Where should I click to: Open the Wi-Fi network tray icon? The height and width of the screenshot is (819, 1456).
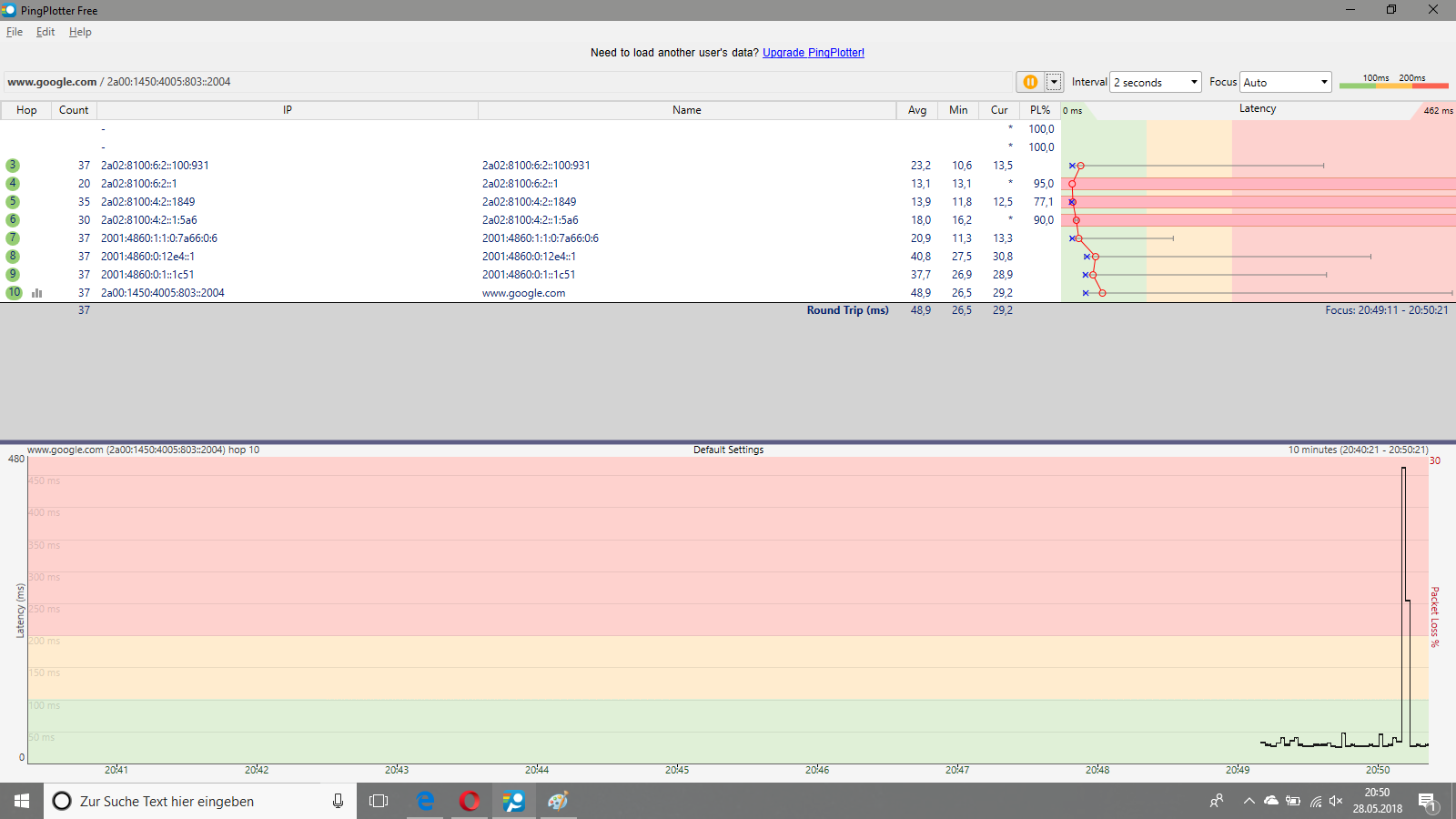coord(1316,801)
